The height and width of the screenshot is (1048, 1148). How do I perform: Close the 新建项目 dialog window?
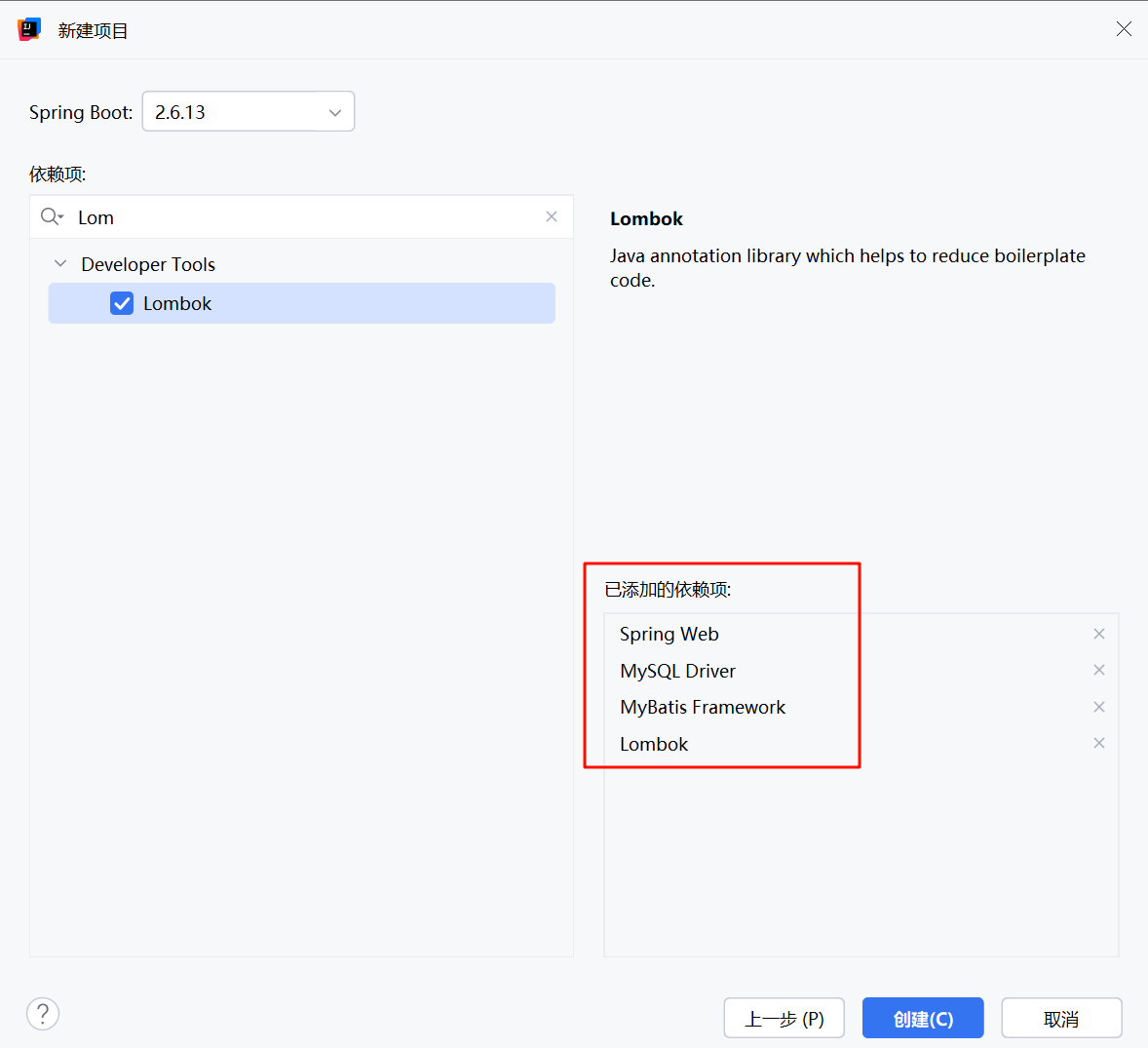pos(1123,28)
